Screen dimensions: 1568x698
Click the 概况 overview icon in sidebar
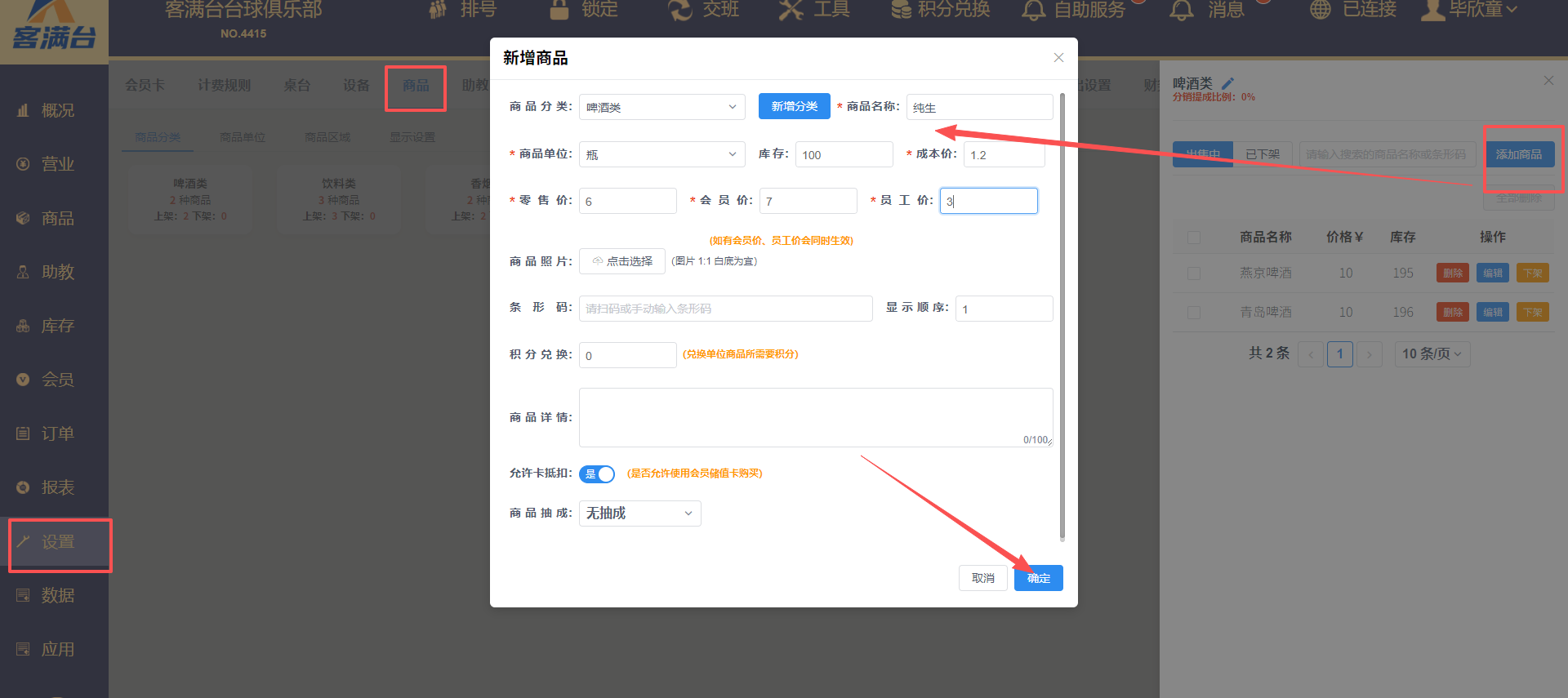(x=24, y=110)
